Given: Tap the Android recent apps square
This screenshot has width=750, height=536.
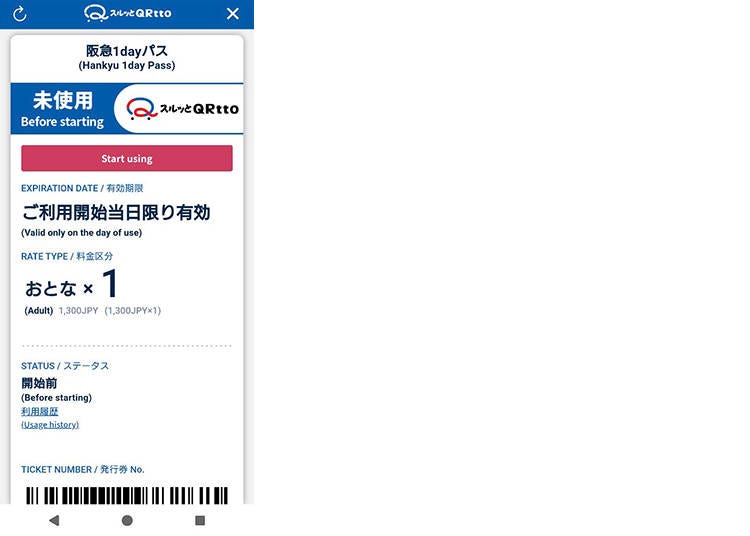Looking at the screenshot, I should [200, 520].
